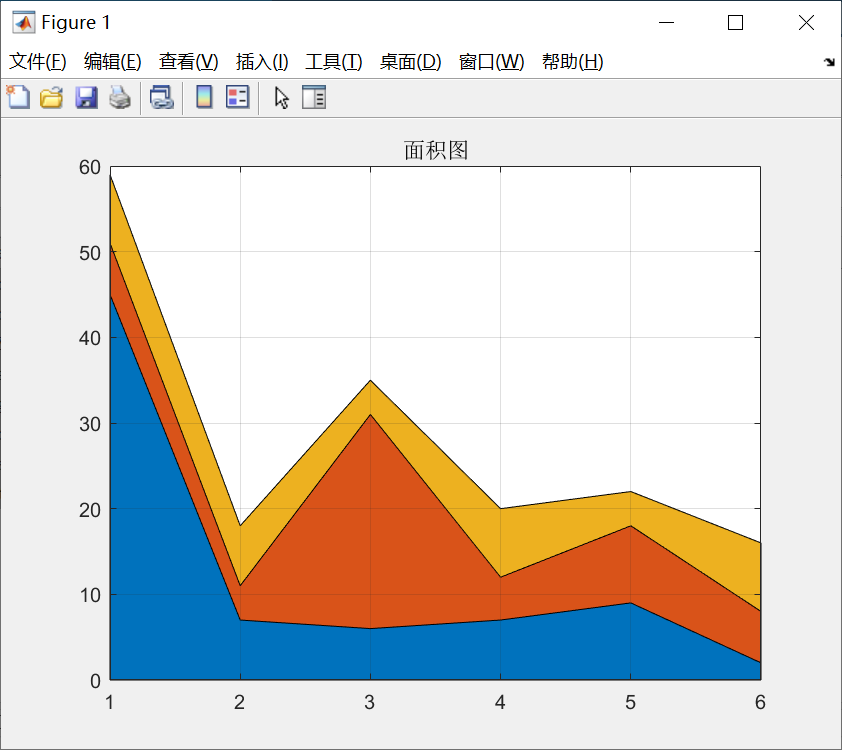This screenshot has width=842, height=750.
Task: Open the 插入 menu
Action: point(260,61)
